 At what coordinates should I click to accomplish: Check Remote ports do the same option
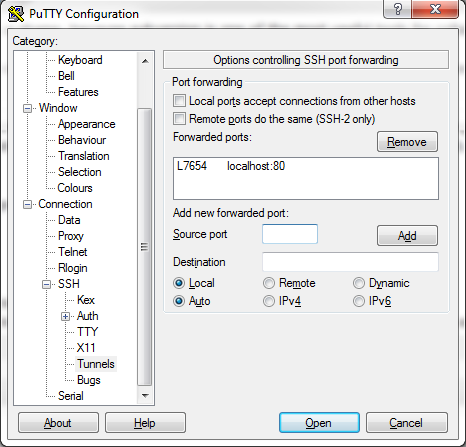(179, 119)
